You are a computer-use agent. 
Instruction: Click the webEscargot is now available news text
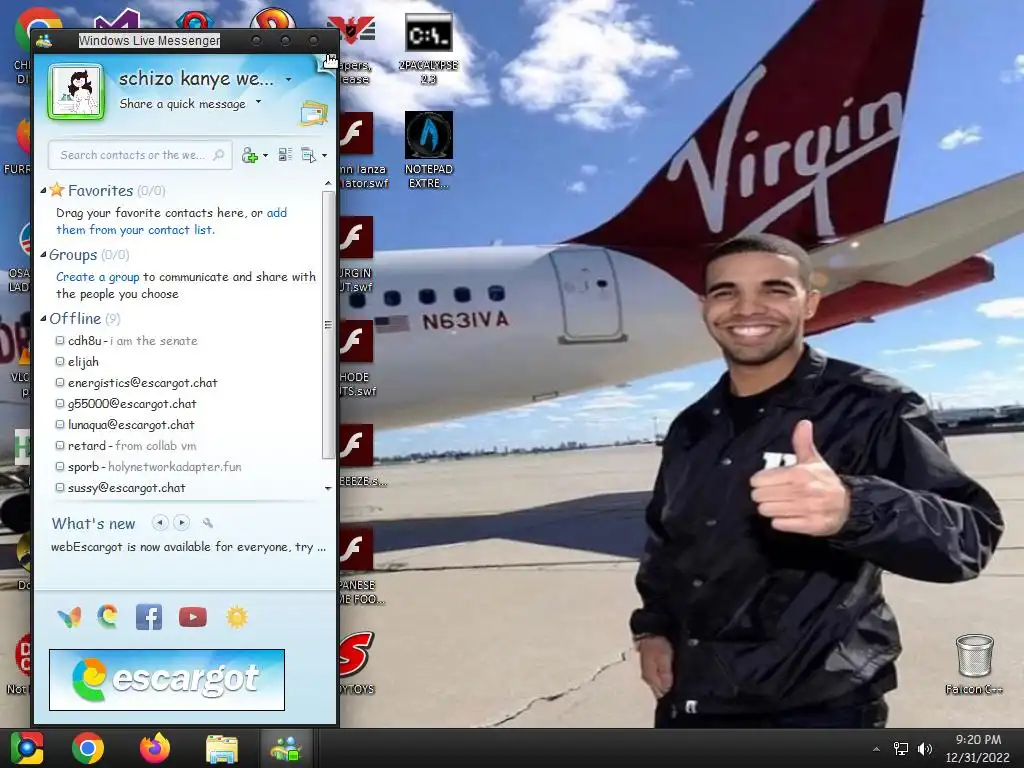(188, 547)
